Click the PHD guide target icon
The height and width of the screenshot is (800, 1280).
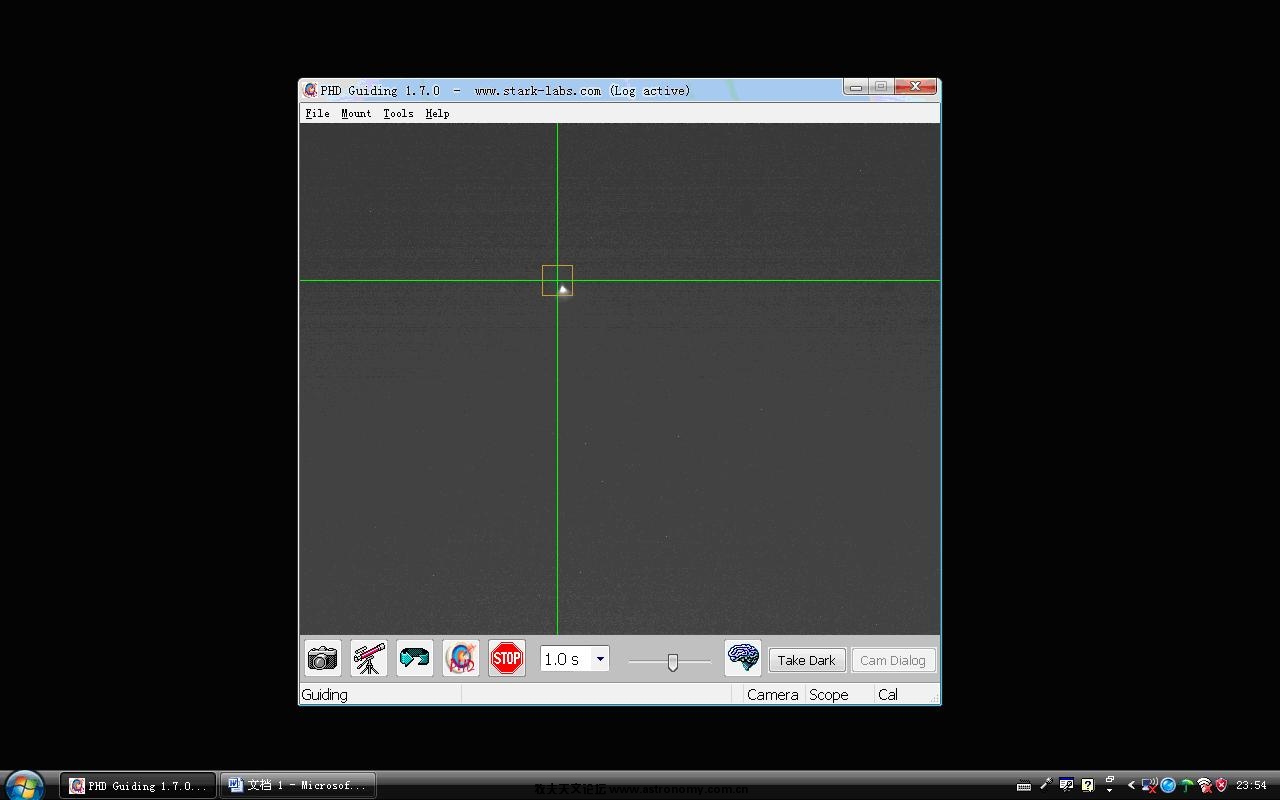click(x=461, y=658)
